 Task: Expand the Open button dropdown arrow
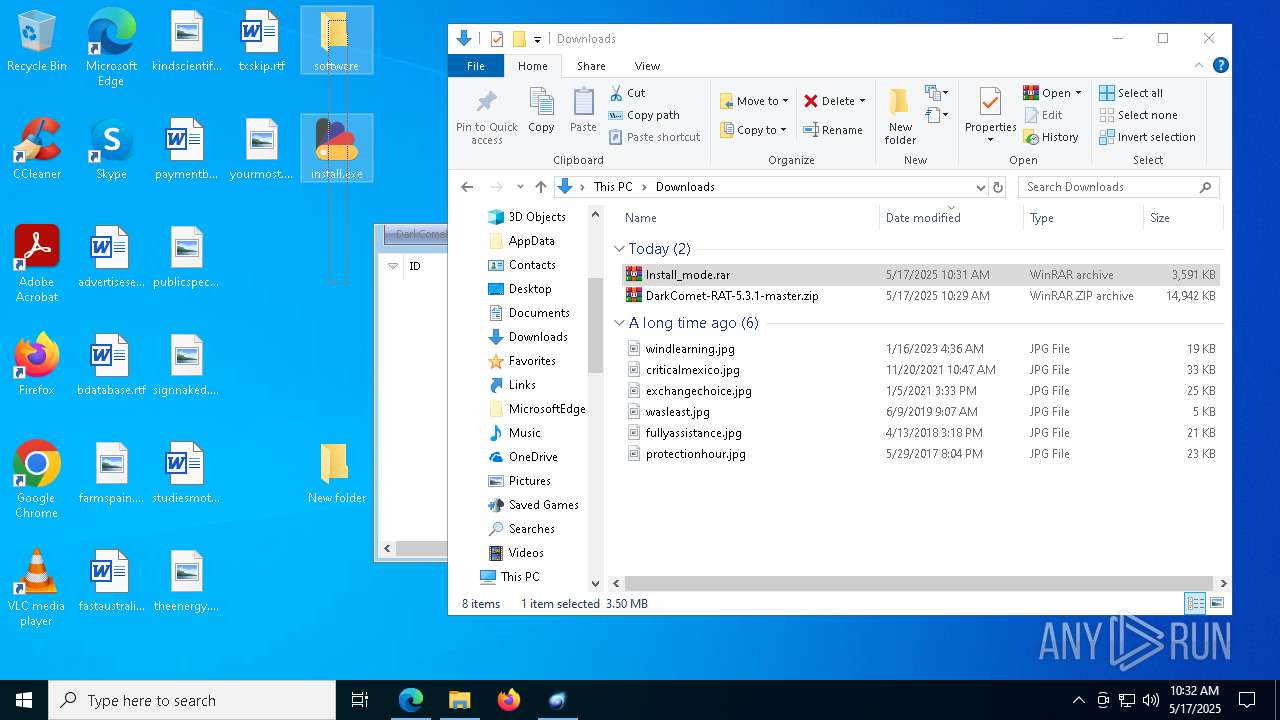pos(1078,93)
